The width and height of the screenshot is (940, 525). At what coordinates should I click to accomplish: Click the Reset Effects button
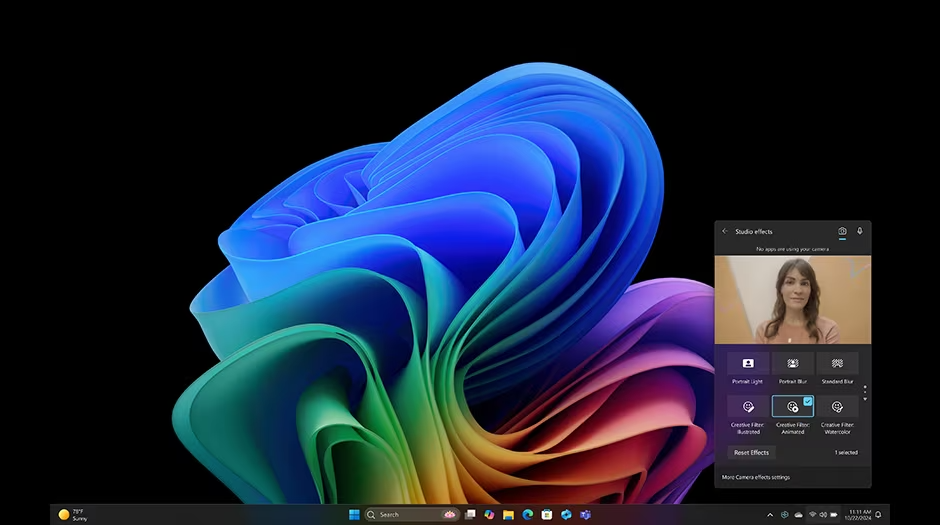click(751, 453)
